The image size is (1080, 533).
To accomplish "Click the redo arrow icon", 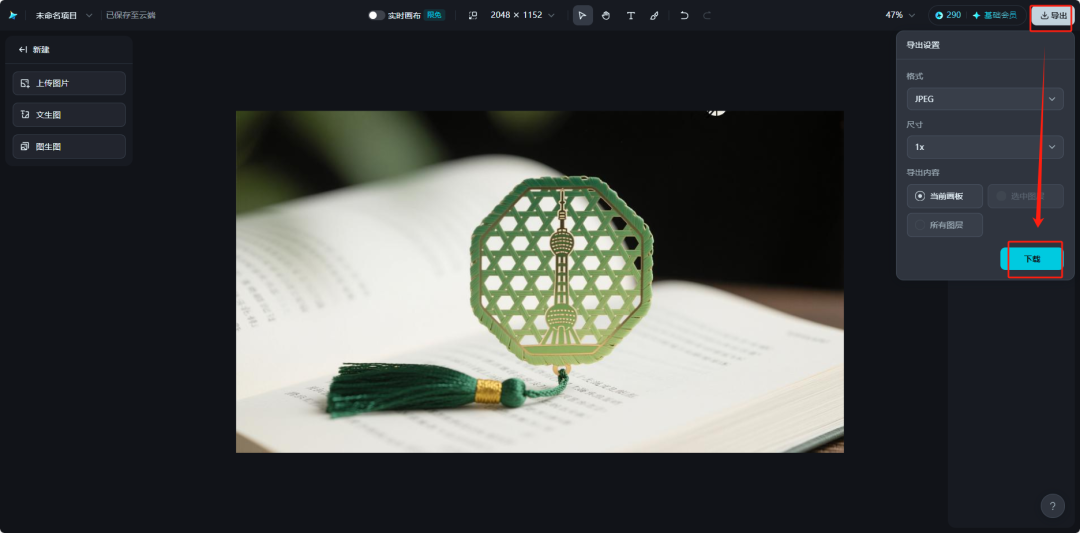I will pos(707,15).
